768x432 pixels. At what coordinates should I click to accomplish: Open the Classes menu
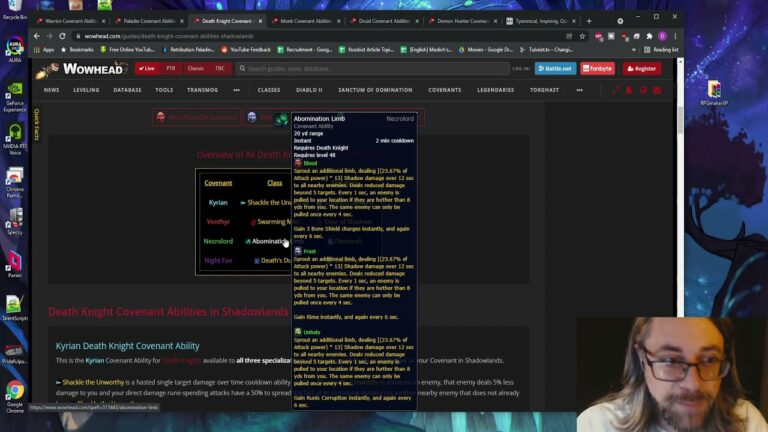[x=269, y=90]
